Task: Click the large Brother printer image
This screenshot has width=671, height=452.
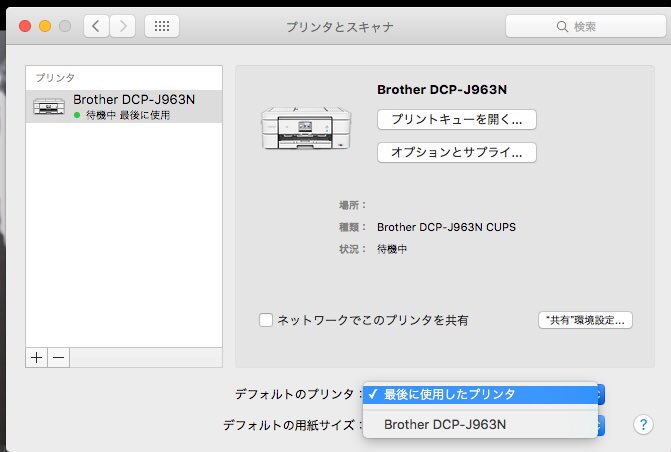Action: (306, 128)
